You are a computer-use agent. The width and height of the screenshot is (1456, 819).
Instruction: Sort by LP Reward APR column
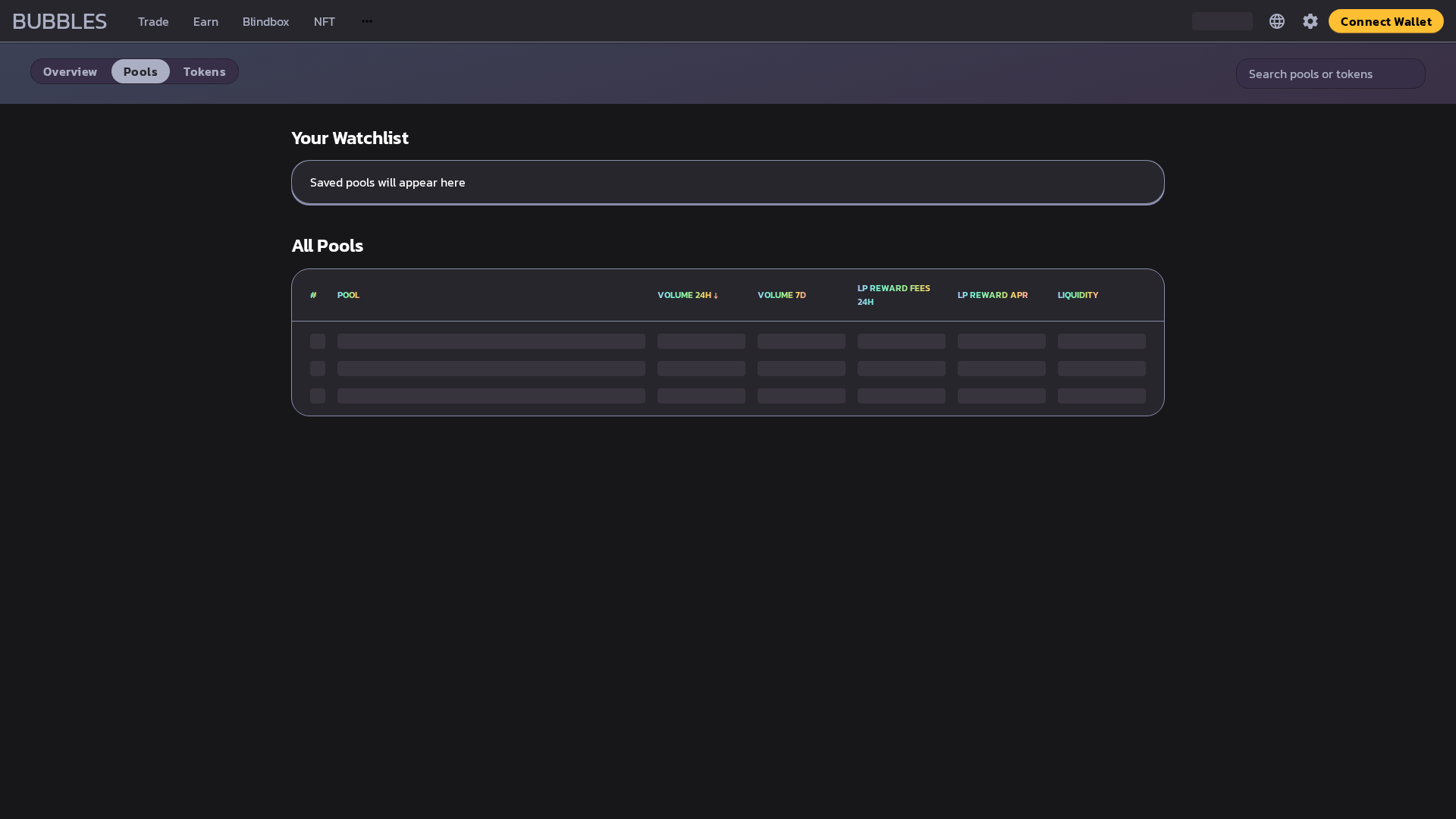(993, 295)
